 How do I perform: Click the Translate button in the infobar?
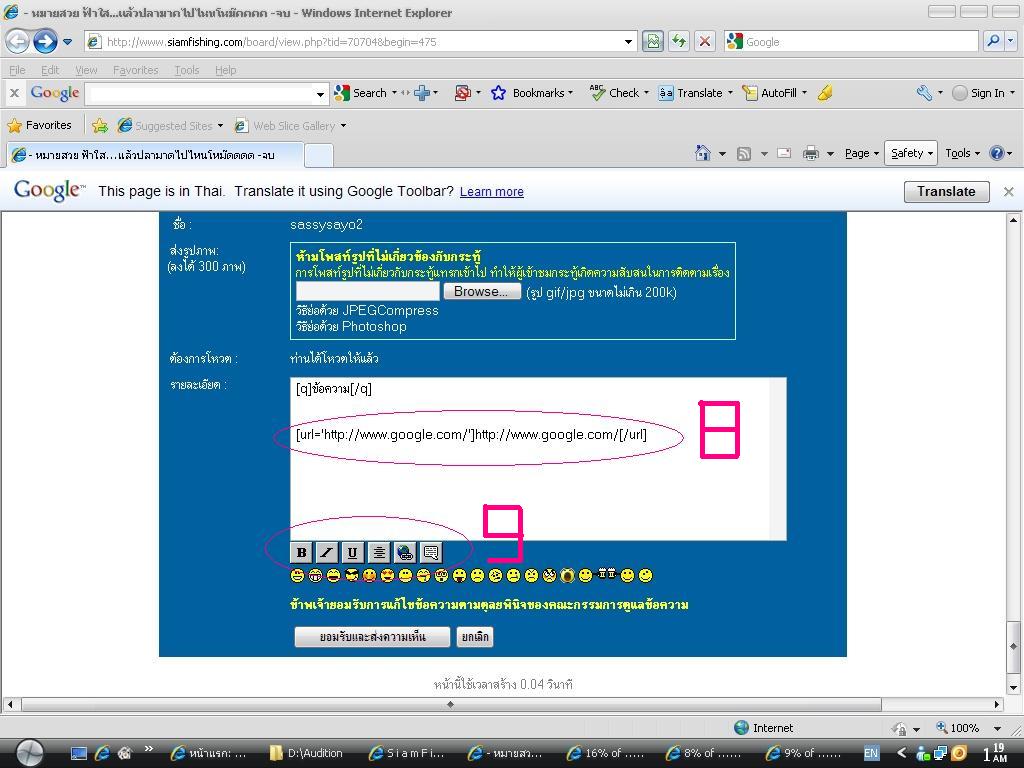(x=946, y=191)
